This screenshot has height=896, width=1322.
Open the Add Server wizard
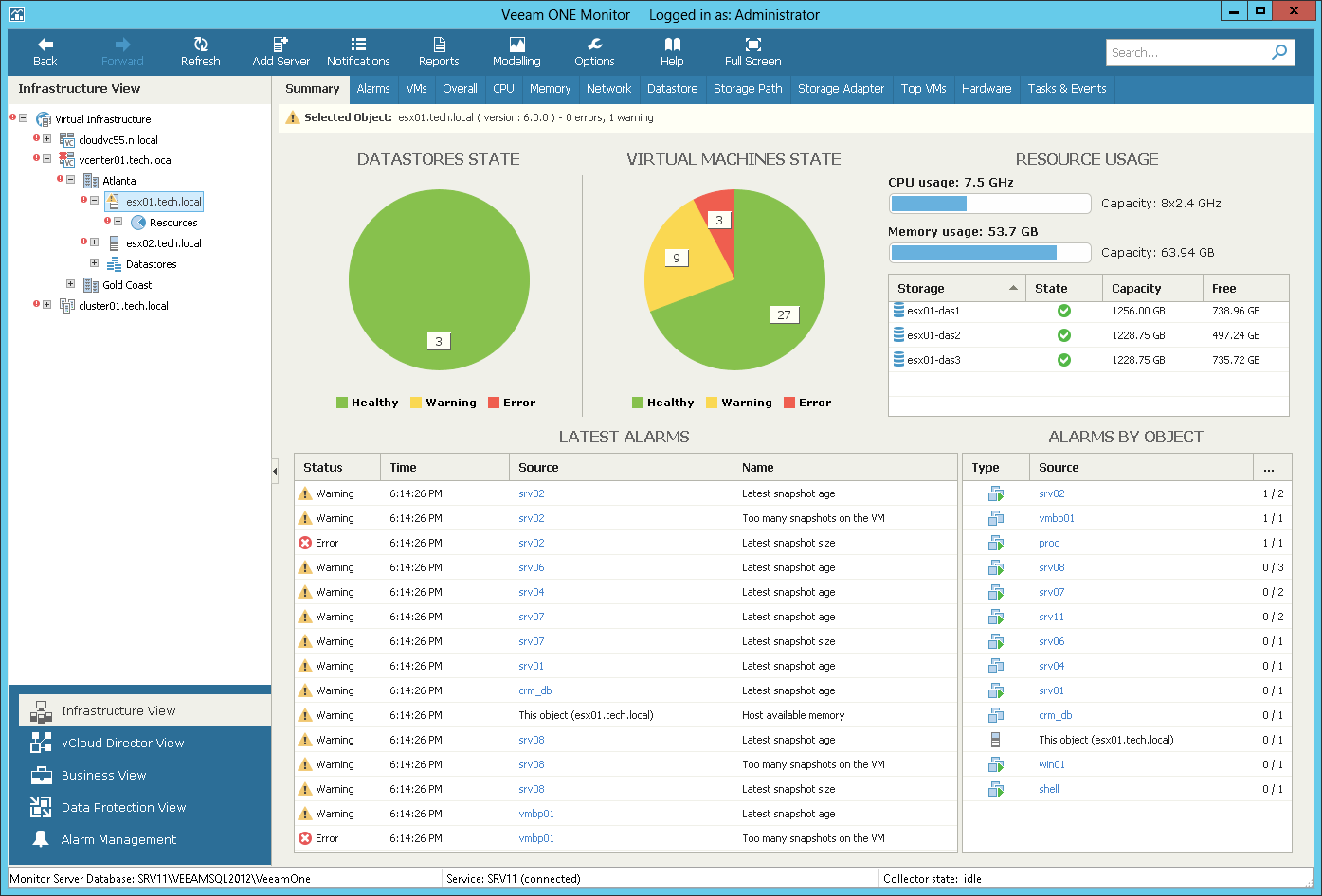point(281,52)
